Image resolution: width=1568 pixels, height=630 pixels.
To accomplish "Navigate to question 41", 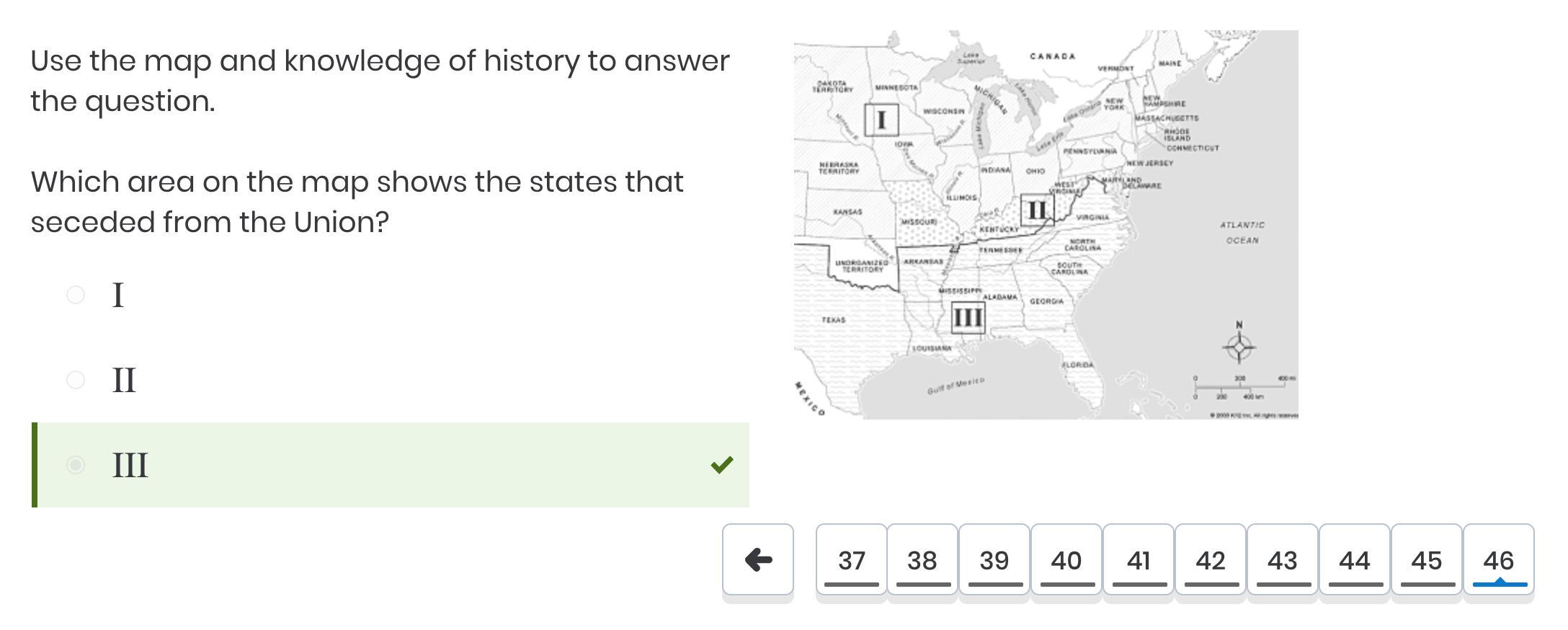I will 1139,559.
